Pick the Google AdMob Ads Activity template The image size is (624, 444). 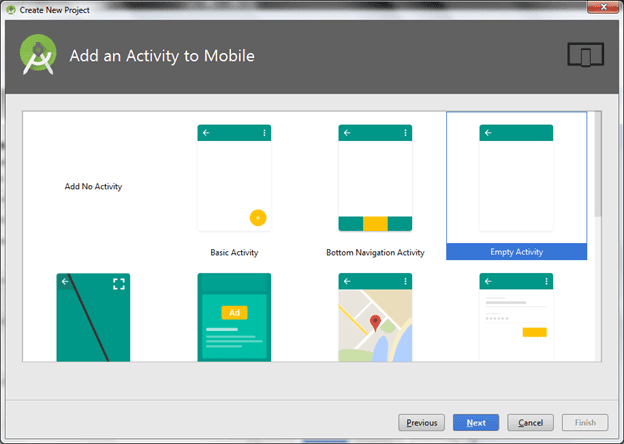point(234,317)
